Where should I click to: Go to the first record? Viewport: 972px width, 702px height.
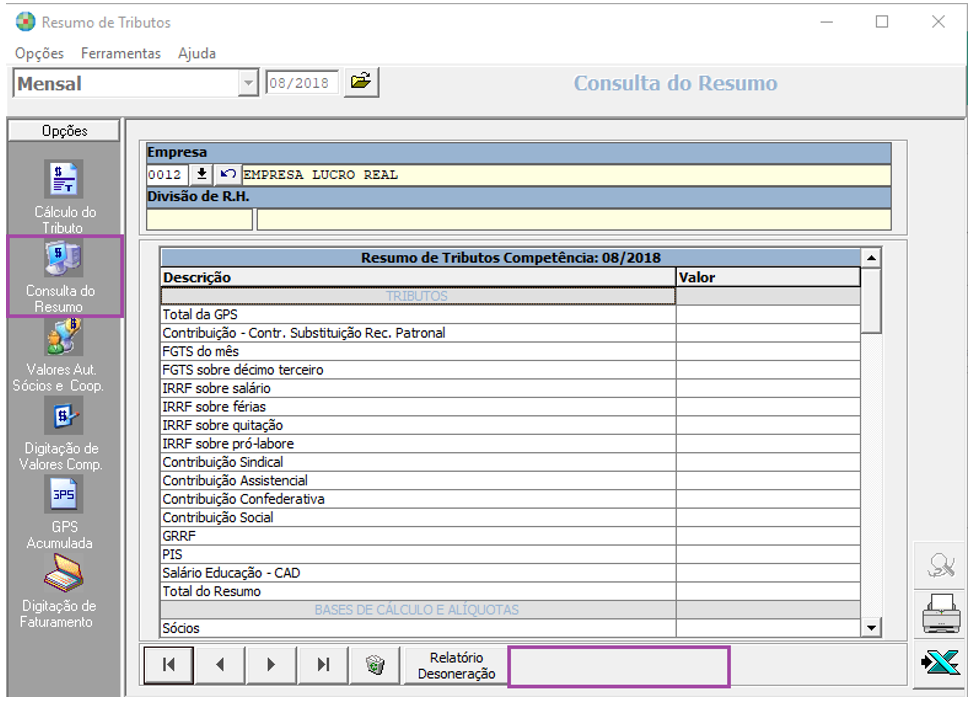[169, 665]
